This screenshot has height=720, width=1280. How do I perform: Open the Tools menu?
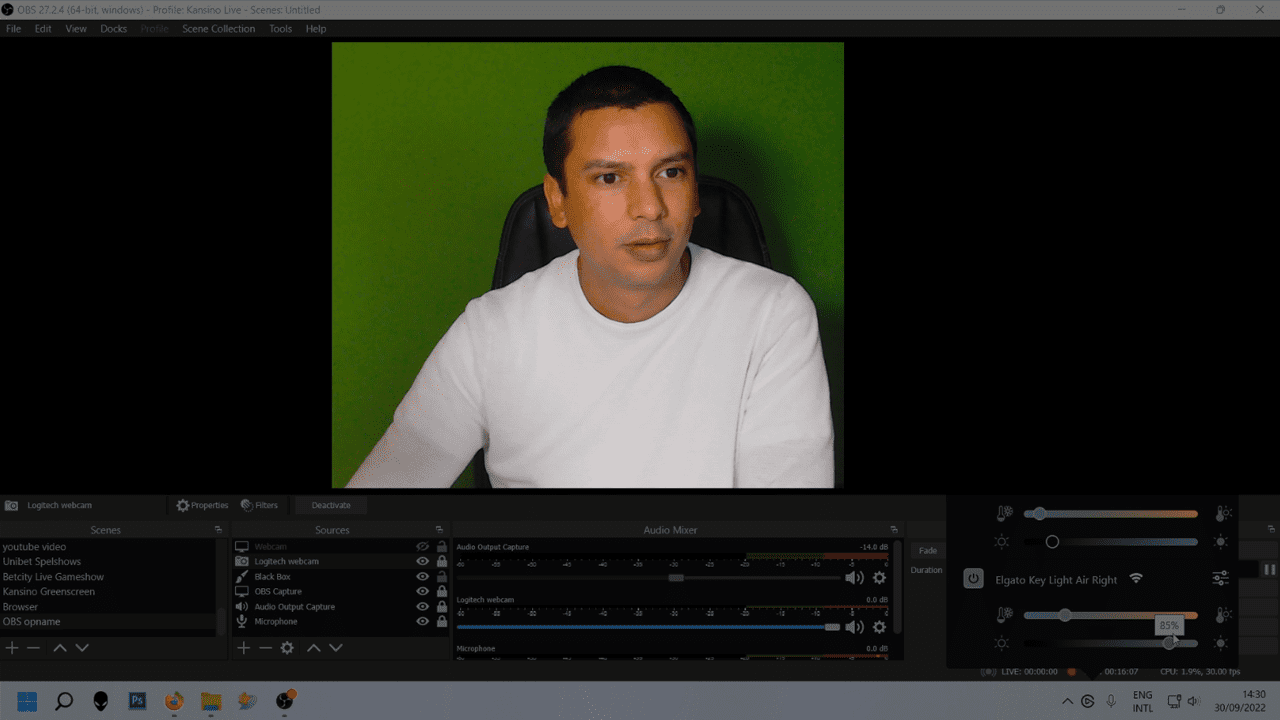280,29
